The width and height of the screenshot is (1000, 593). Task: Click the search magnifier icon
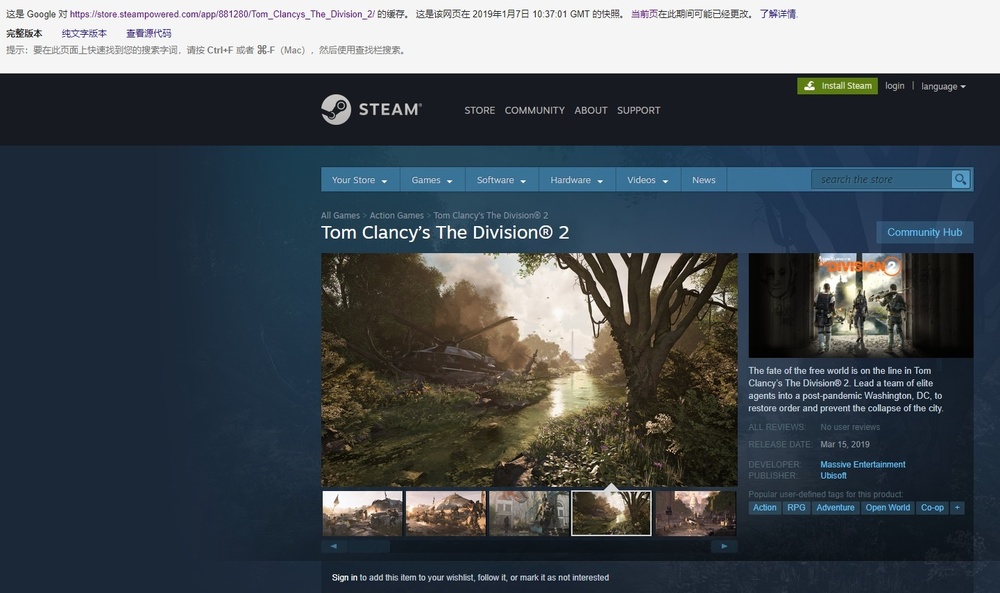[960, 180]
